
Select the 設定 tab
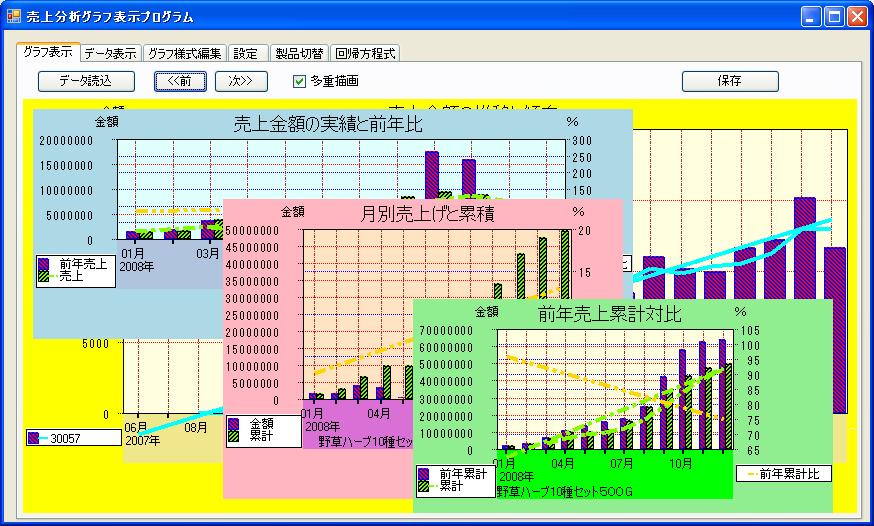[246, 53]
